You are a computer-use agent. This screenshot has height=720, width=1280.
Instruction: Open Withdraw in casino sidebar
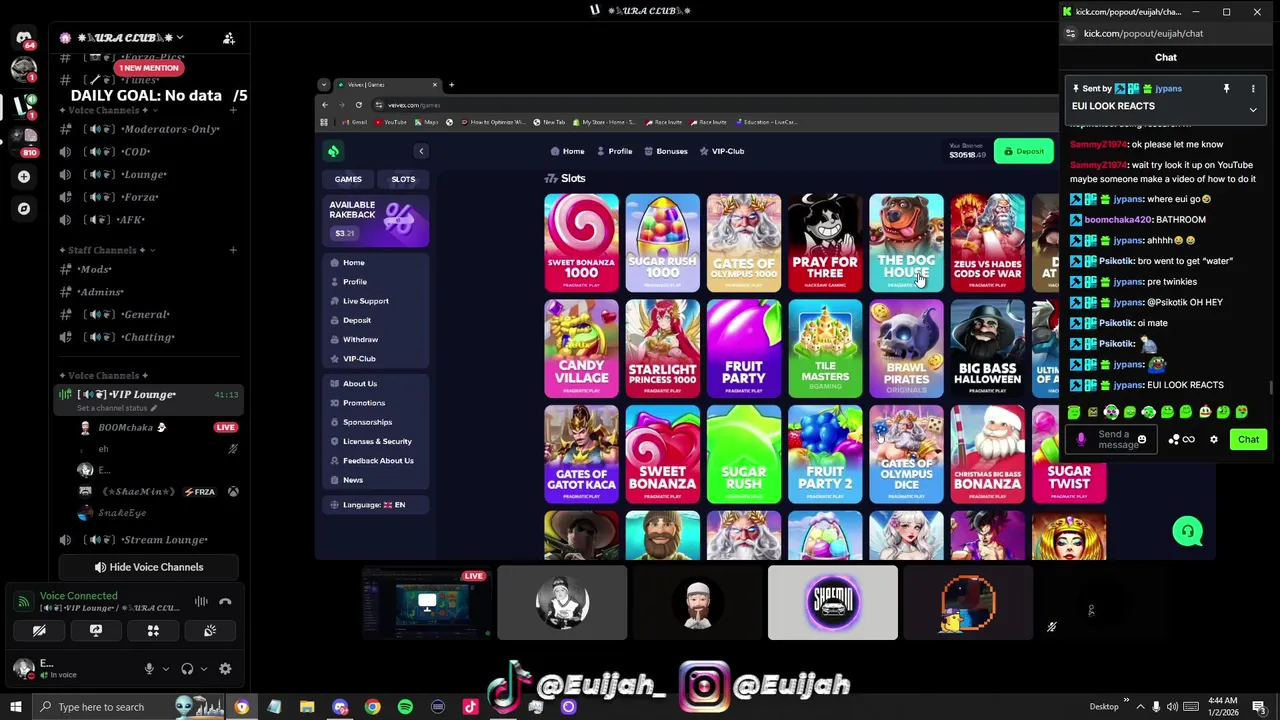[x=360, y=340]
